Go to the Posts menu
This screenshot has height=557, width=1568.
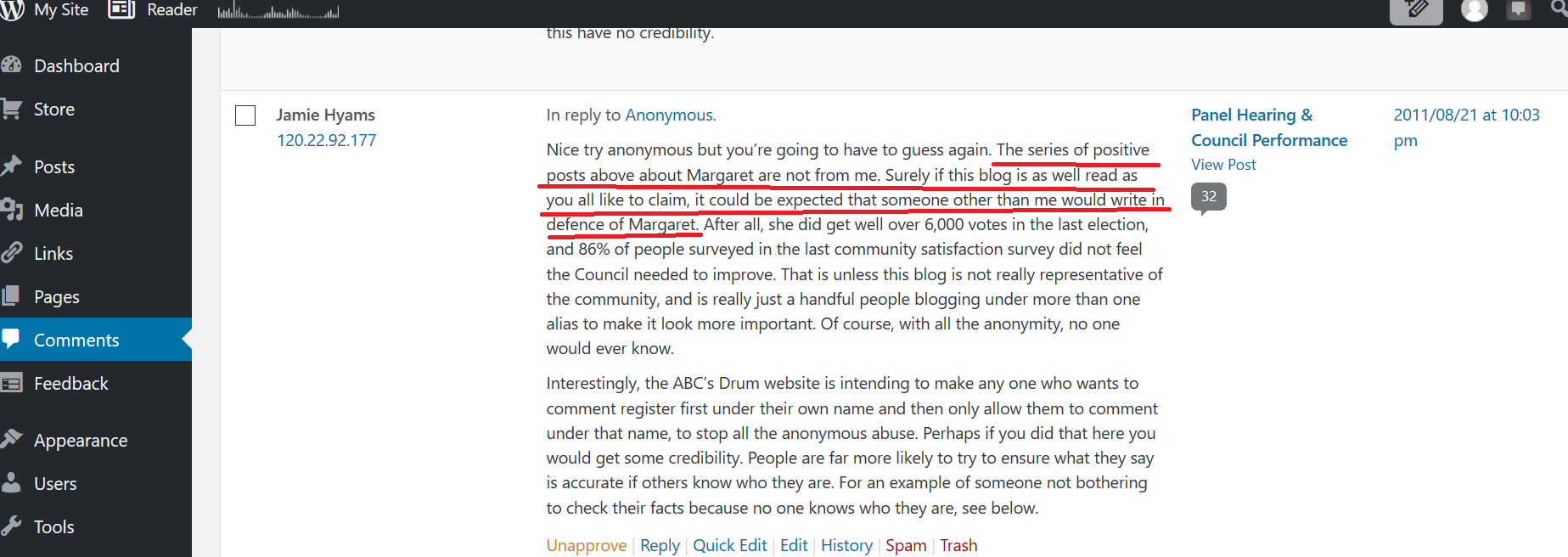pyautogui.click(x=54, y=167)
